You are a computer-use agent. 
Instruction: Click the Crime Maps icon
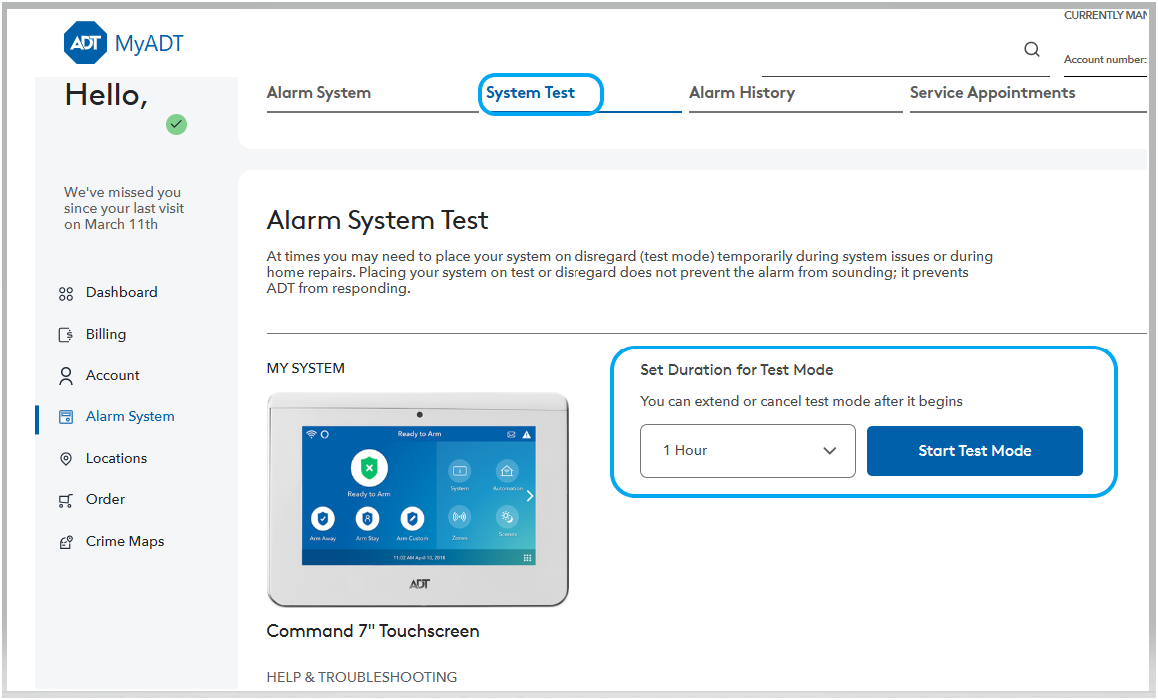pos(66,542)
